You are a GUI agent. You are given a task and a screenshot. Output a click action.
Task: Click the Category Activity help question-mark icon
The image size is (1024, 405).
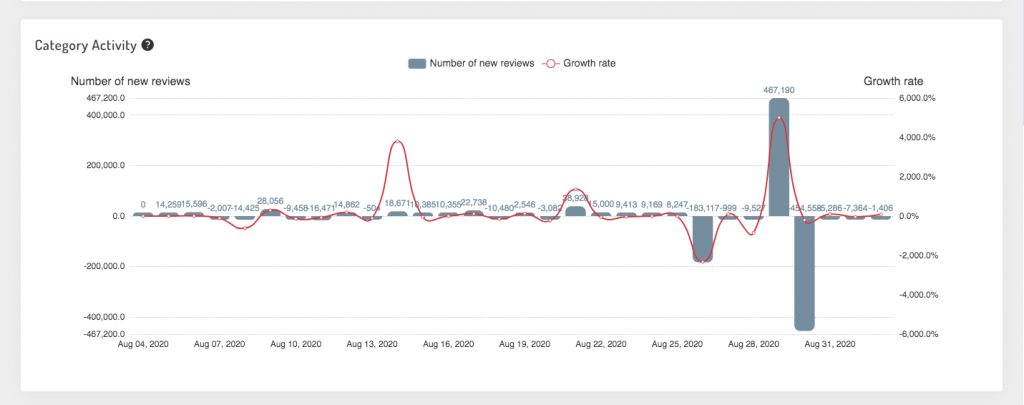[x=148, y=45]
